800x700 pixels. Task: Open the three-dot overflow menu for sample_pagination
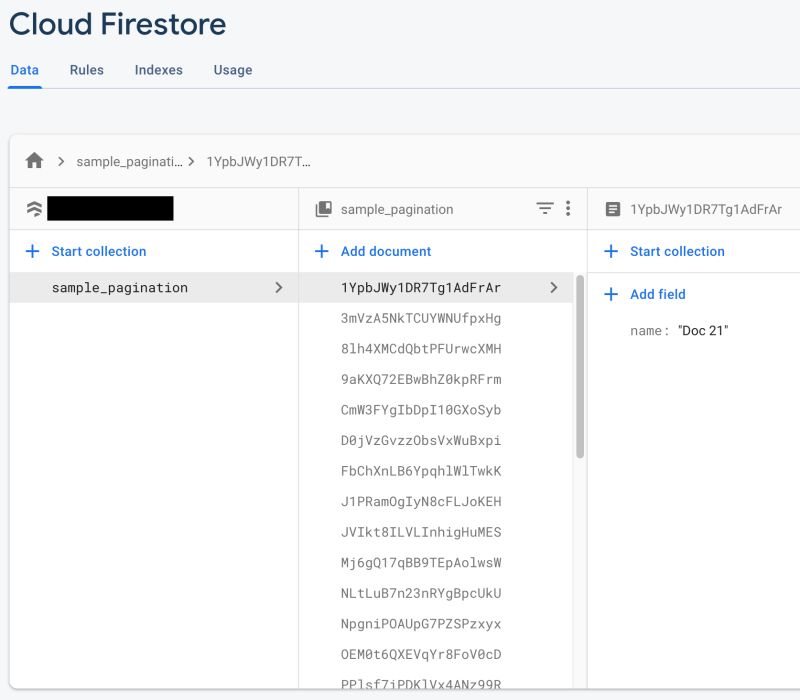[x=567, y=208]
